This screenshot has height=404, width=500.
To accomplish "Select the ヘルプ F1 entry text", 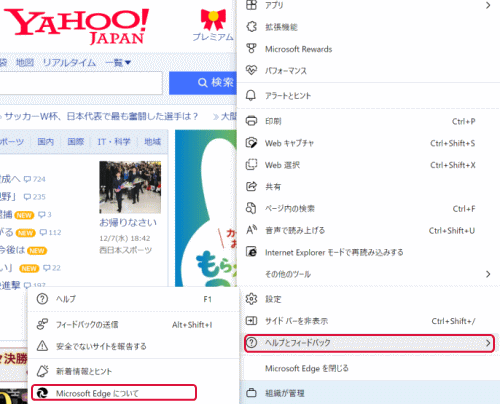I will coord(66,299).
